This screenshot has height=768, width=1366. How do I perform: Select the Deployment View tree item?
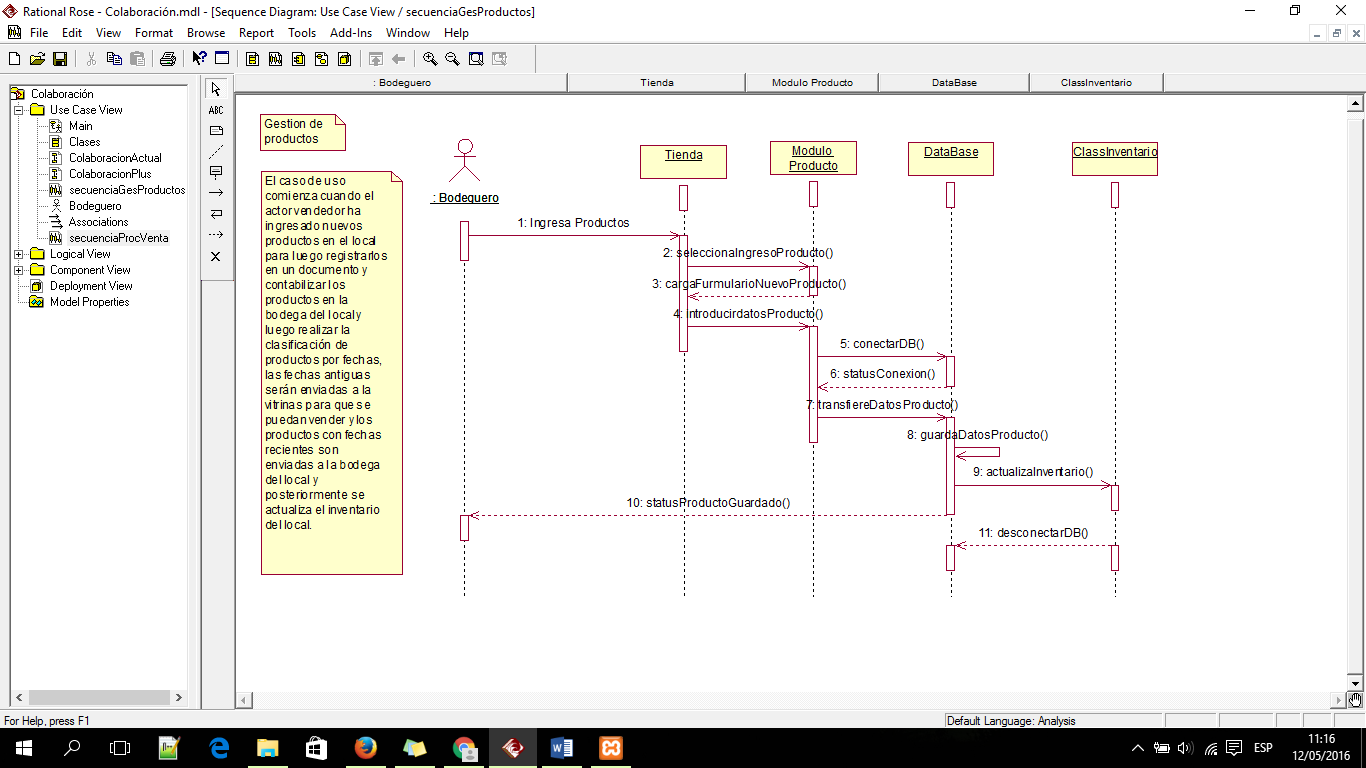click(91, 286)
